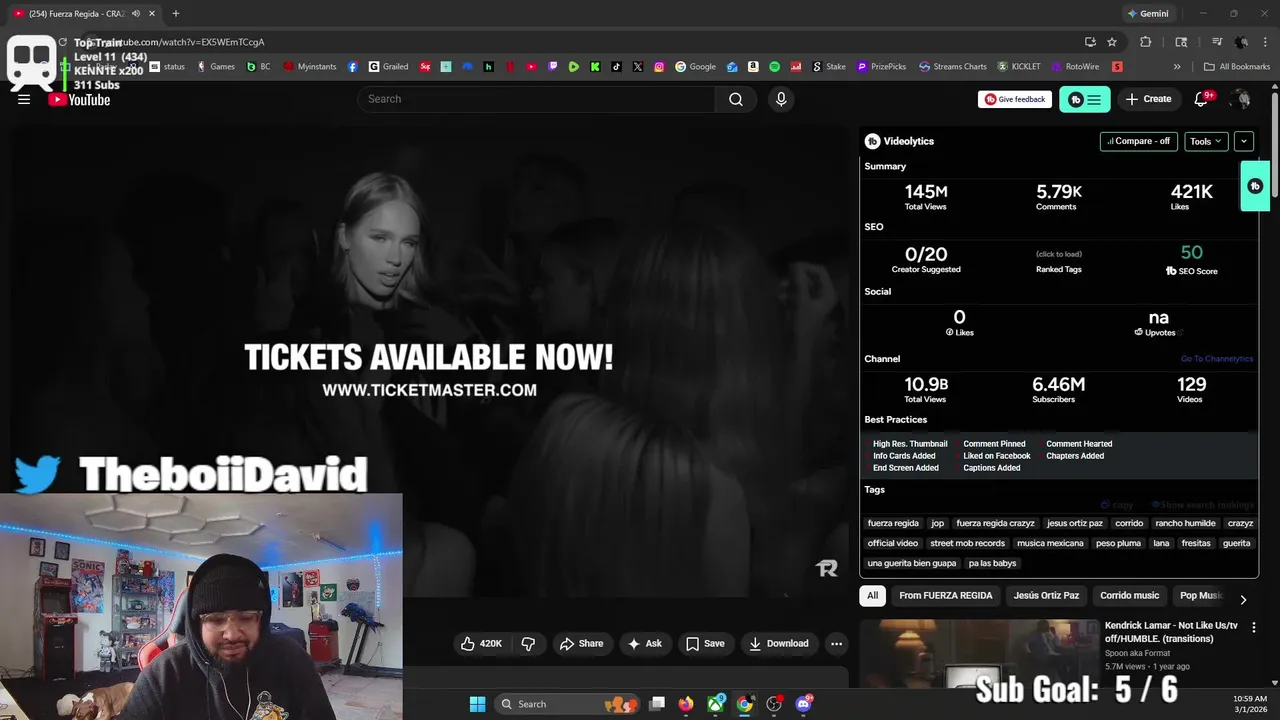
Task: Open the Kendrick Lamar video thumbnail
Action: [980, 652]
